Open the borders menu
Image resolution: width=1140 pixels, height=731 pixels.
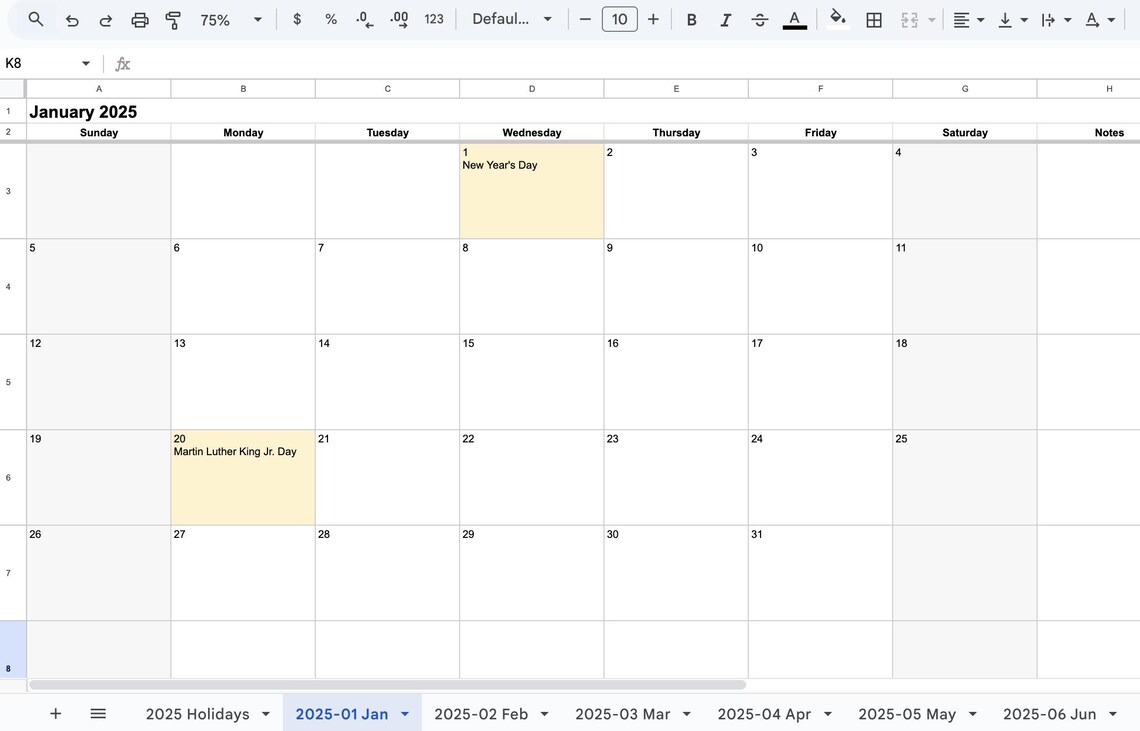pyautogui.click(x=874, y=20)
